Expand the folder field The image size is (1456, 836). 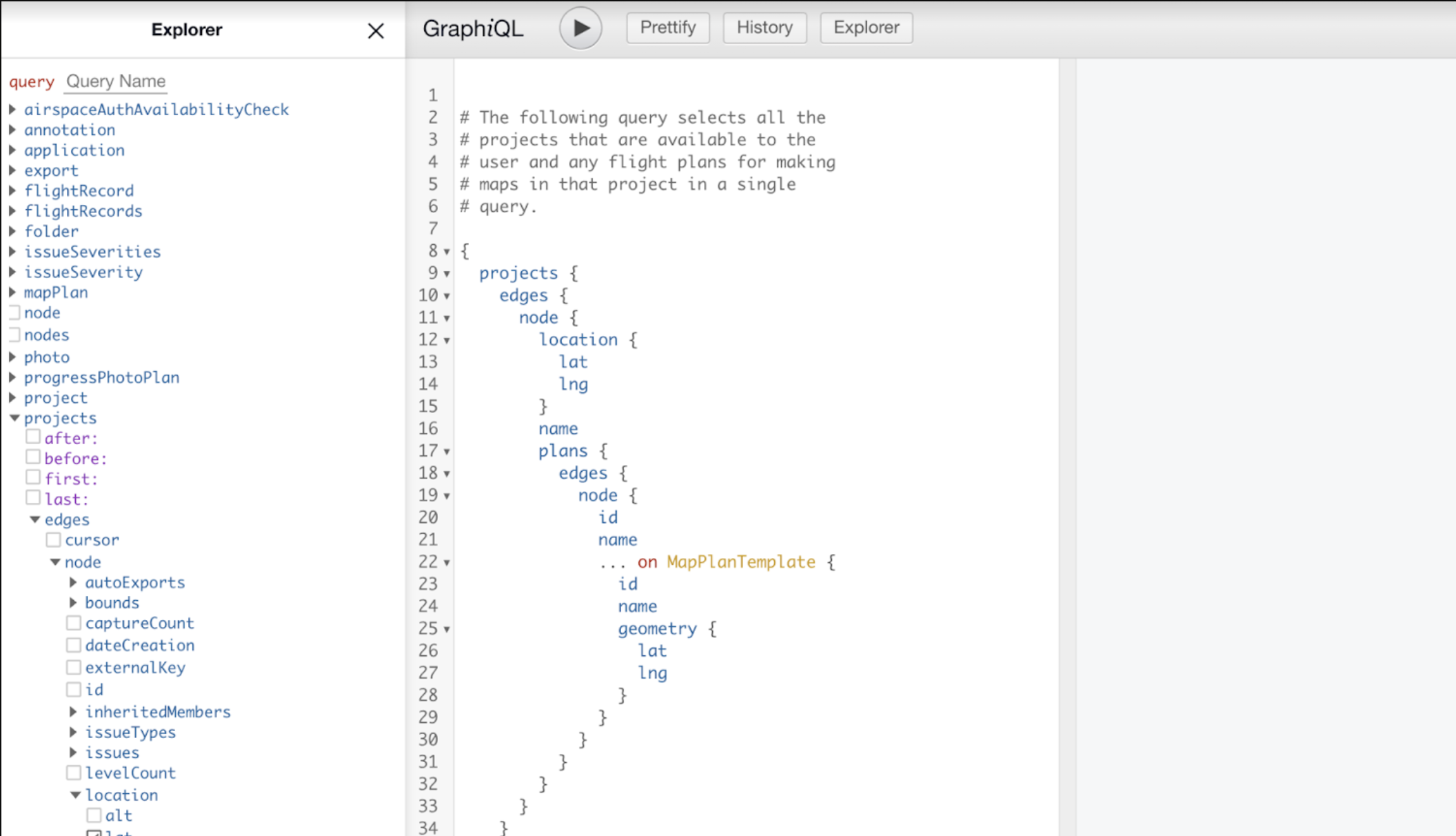13,231
